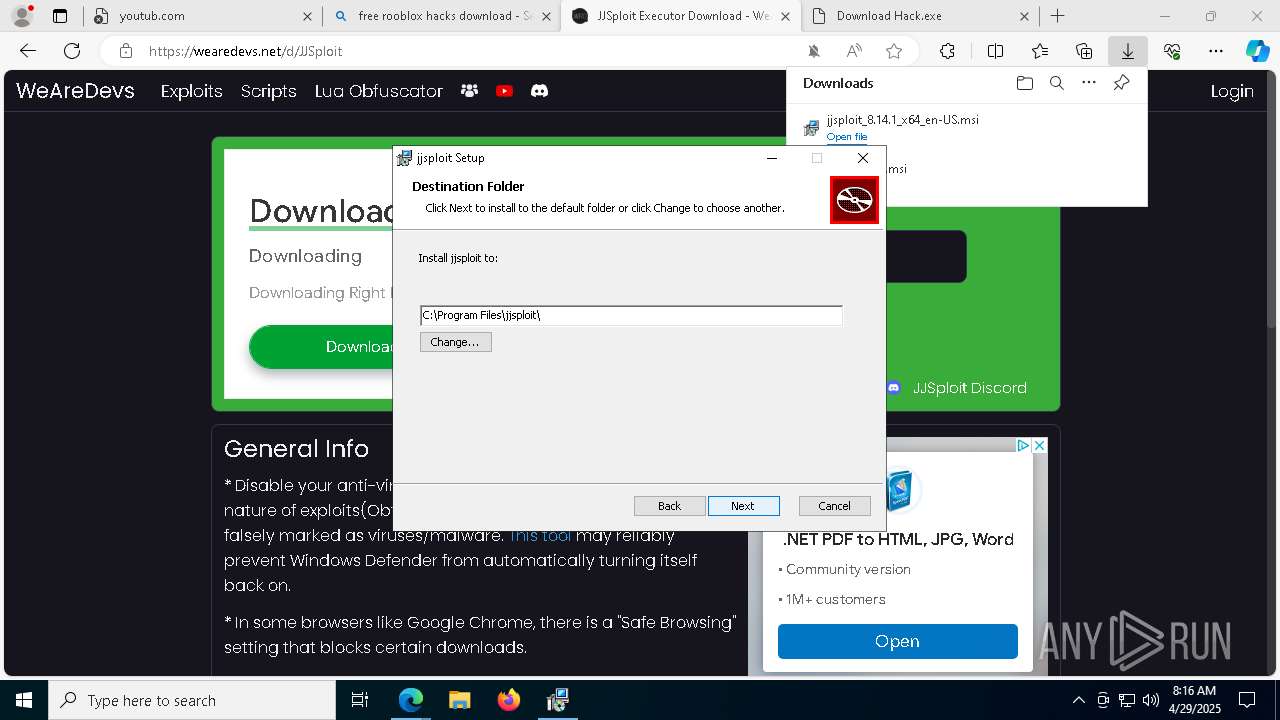Close the Download Hack.exe tab
The height and width of the screenshot is (720, 1280).
[x=1025, y=16]
